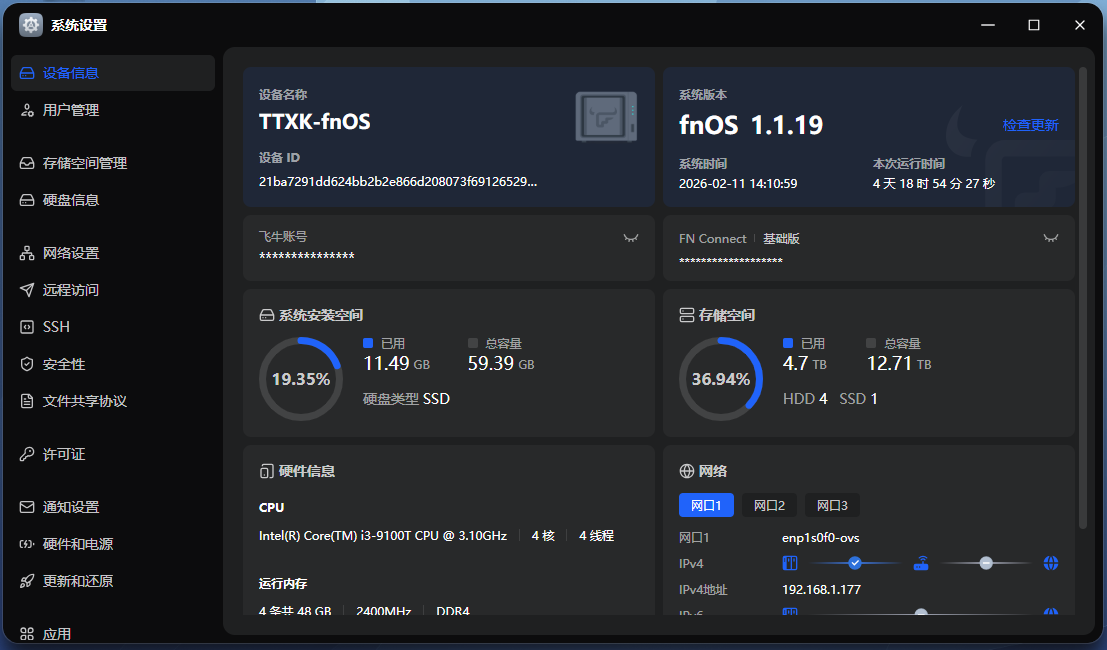Click the 应用 grid icon
The height and width of the screenshot is (650, 1107).
(27, 634)
